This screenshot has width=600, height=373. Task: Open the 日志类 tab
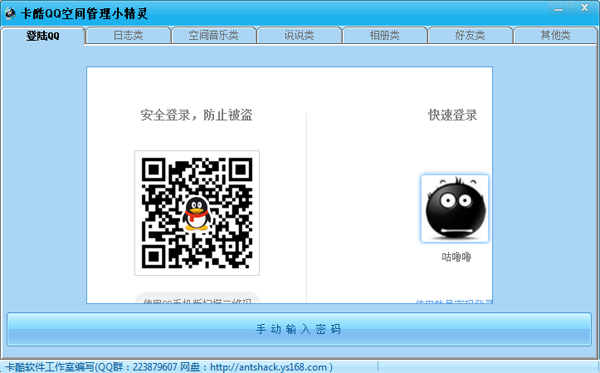tap(128, 36)
